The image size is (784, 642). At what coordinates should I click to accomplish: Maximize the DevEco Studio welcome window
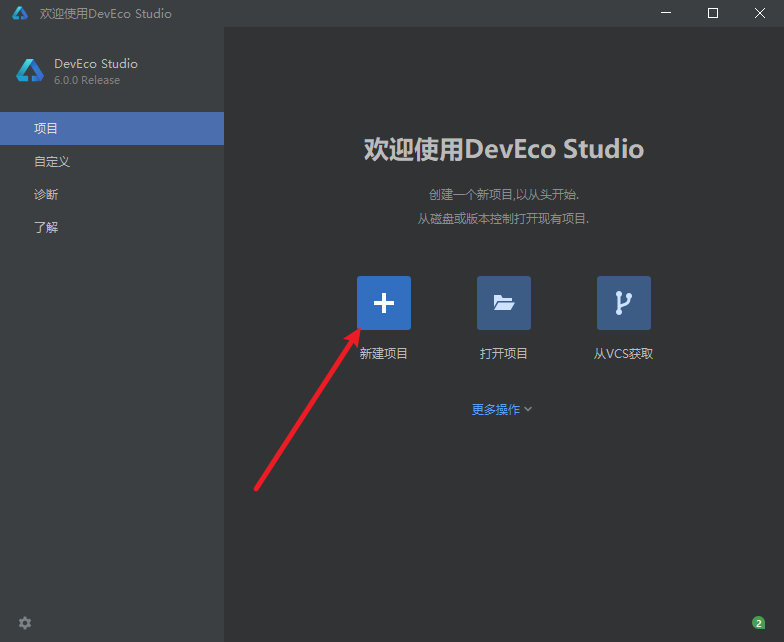[x=713, y=13]
